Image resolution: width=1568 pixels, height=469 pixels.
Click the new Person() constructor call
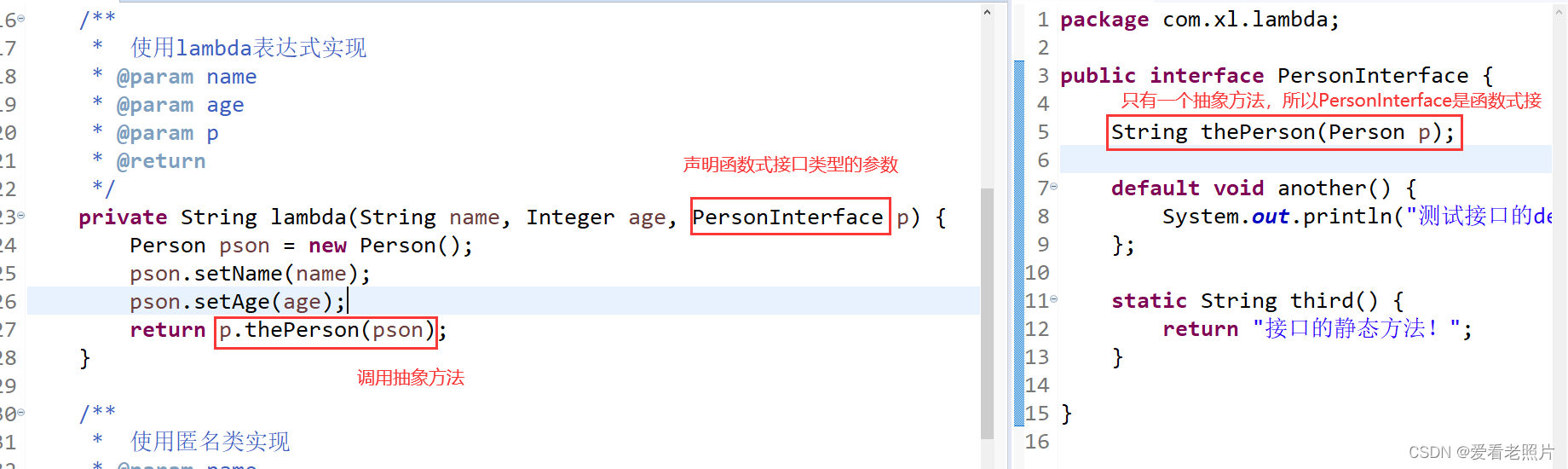coord(390,246)
